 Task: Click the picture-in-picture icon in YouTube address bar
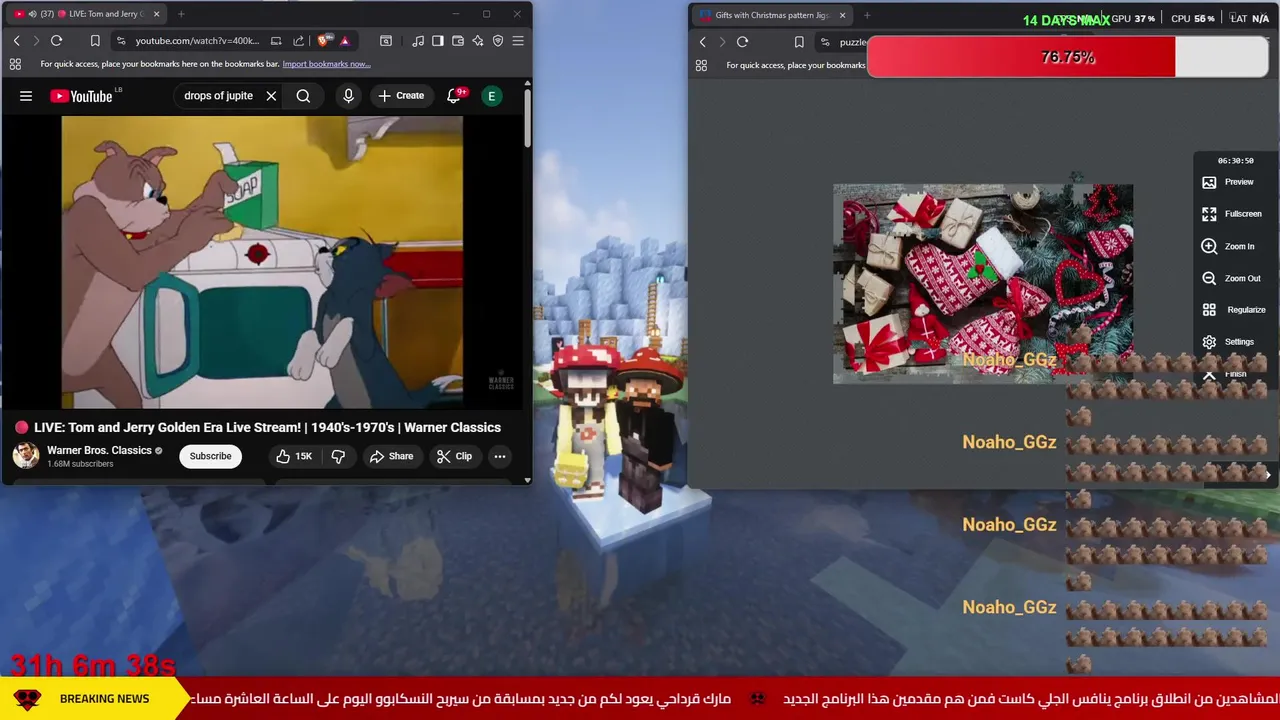[x=276, y=41]
